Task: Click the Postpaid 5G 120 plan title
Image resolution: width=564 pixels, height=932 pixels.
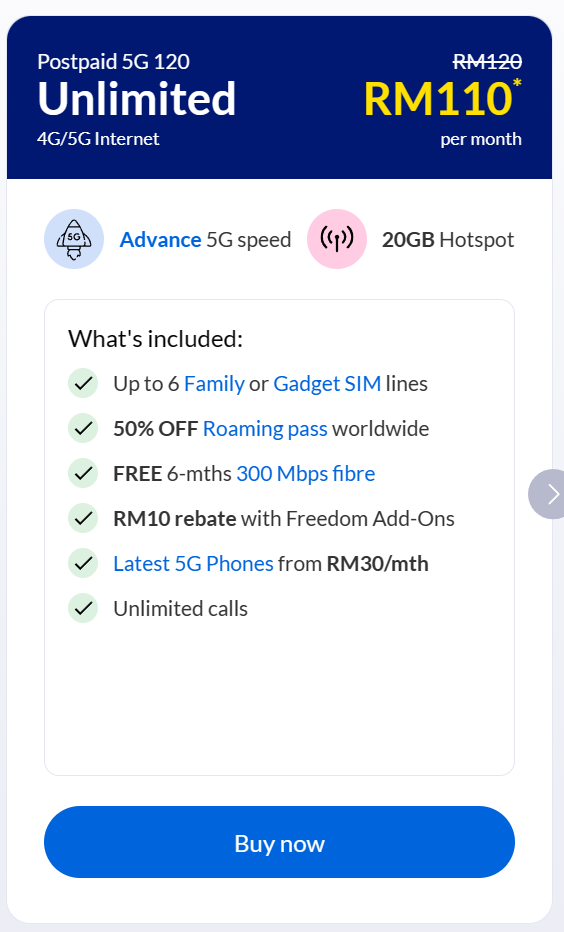Action: point(114,62)
